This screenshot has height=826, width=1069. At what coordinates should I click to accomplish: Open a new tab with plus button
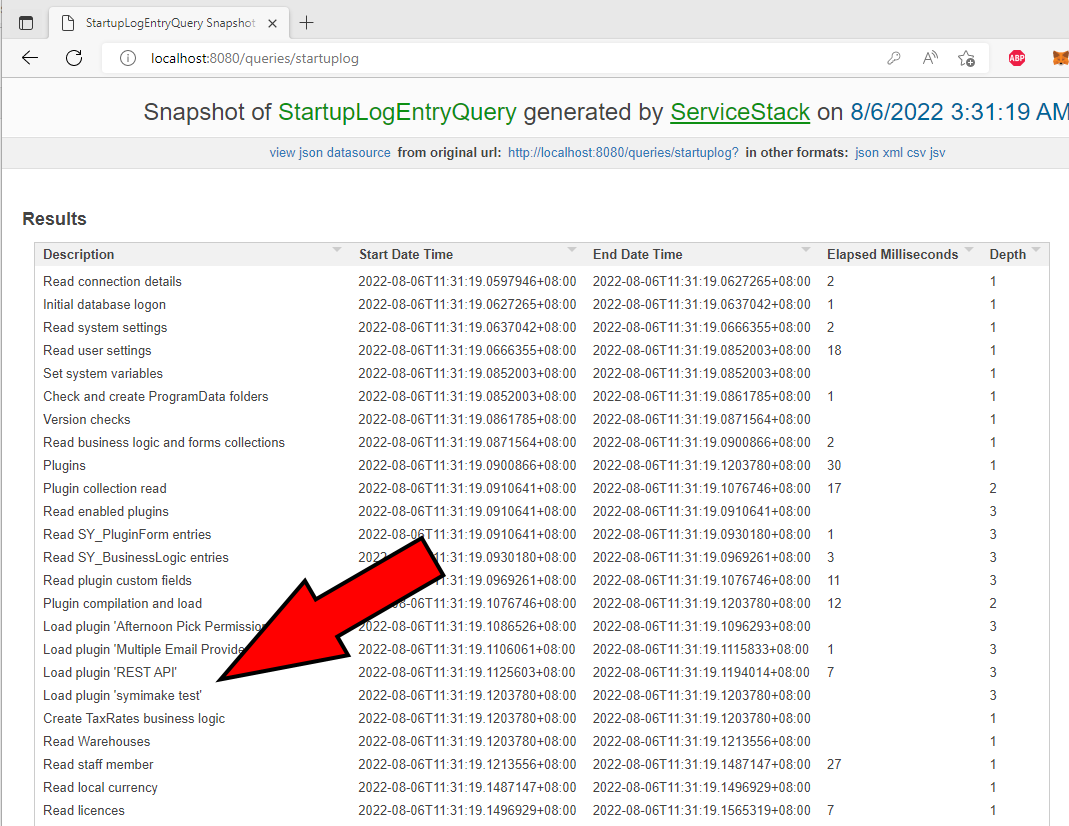coord(307,22)
